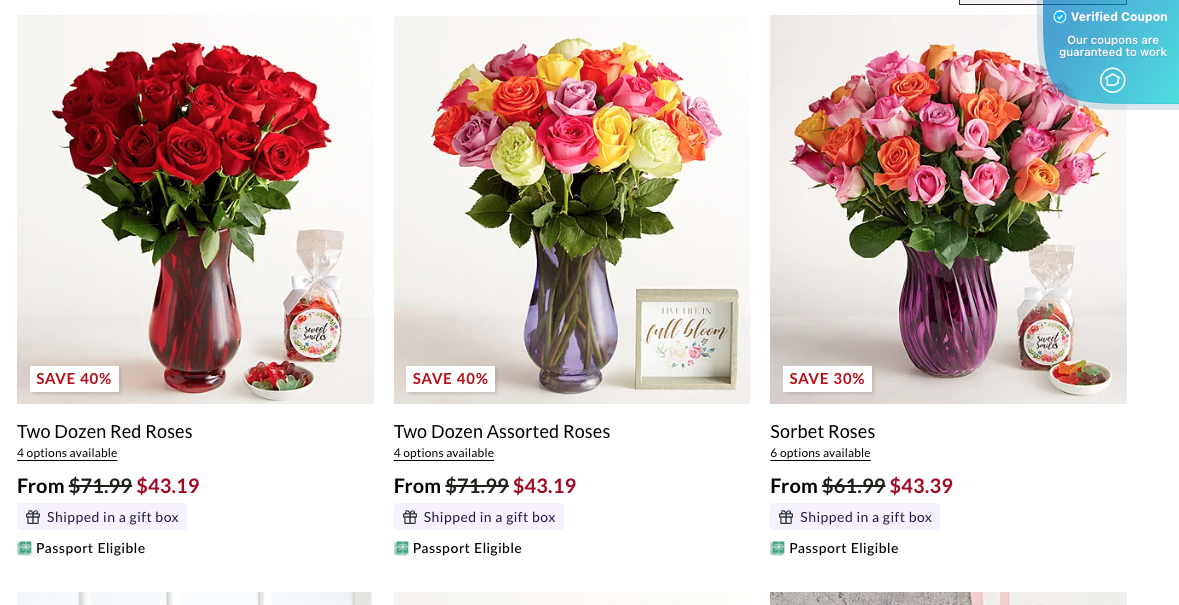
Task: Click the circular home icon in the coupon popup
Action: click(1111, 81)
